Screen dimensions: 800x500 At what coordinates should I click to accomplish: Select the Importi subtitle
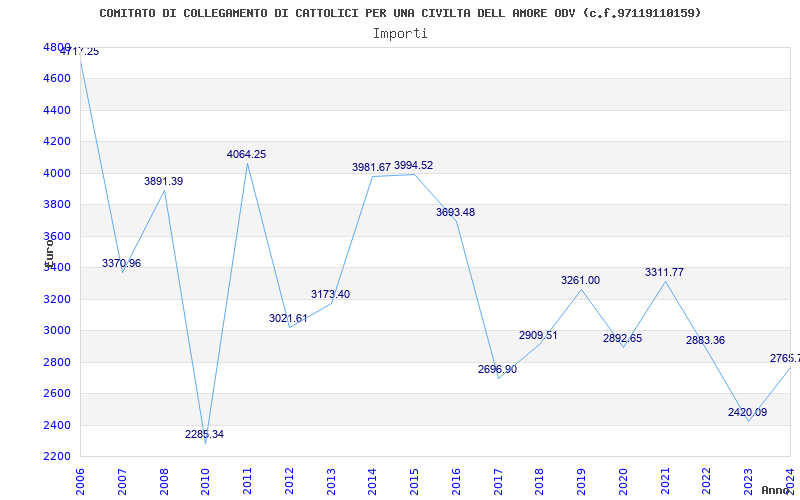click(x=400, y=34)
